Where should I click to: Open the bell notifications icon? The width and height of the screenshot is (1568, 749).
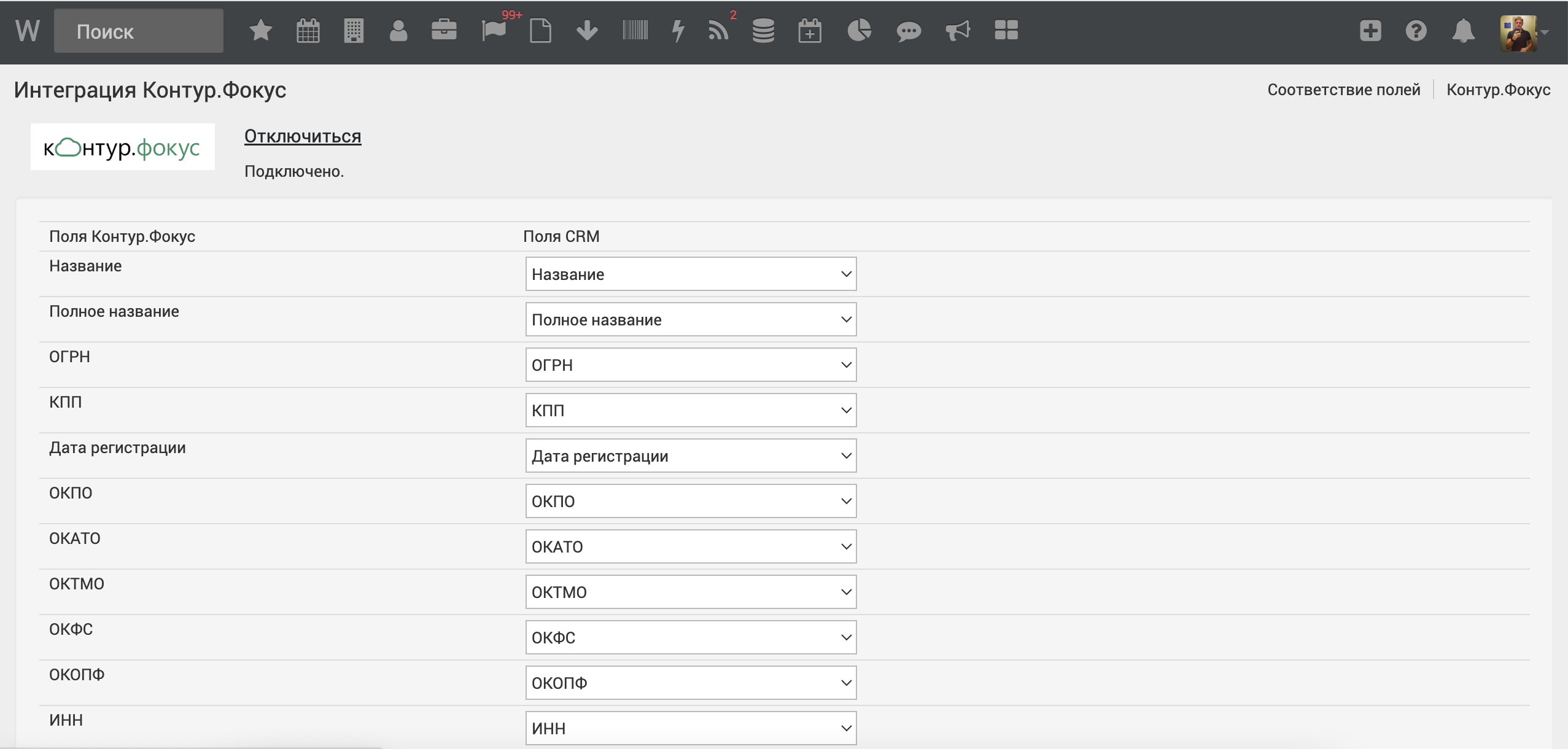tap(1463, 30)
